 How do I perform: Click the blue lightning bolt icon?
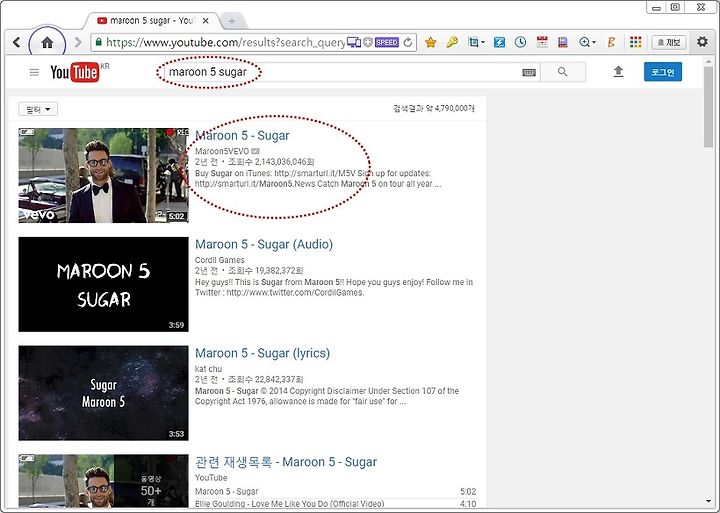pos(499,43)
